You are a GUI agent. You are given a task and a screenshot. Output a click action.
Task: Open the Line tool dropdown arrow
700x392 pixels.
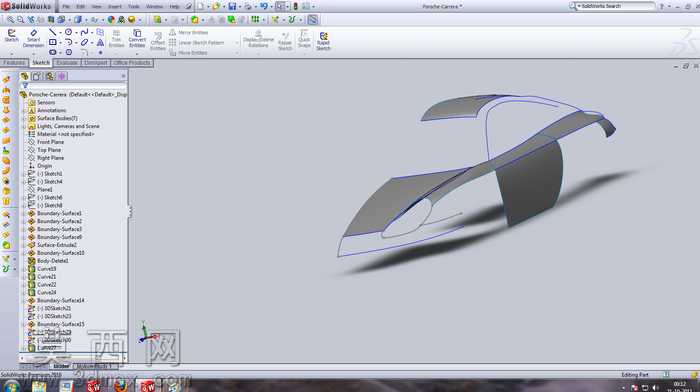point(60,33)
